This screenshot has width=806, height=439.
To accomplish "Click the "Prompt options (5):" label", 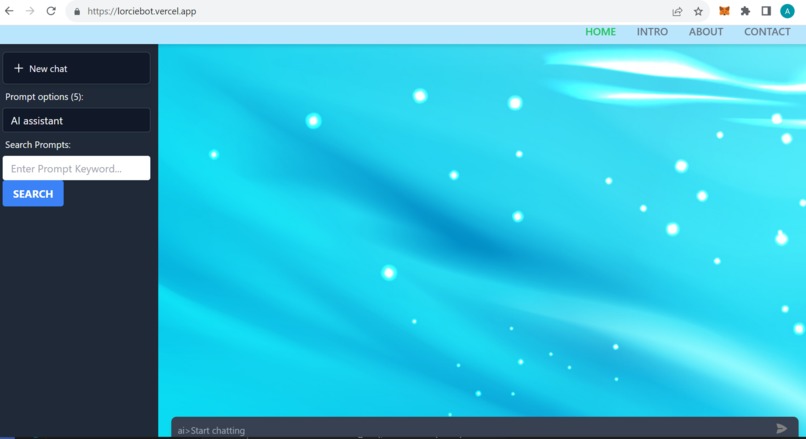I will point(44,97).
